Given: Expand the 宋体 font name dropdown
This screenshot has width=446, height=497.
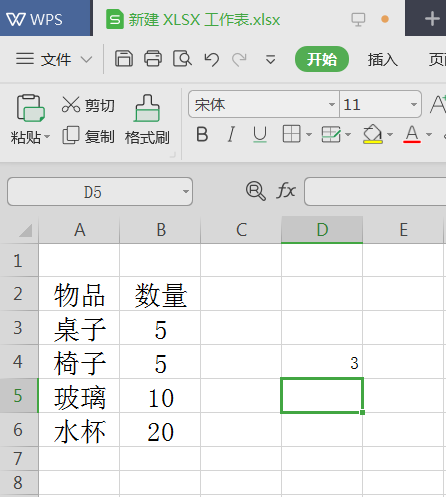Looking at the screenshot, I should click(332, 104).
